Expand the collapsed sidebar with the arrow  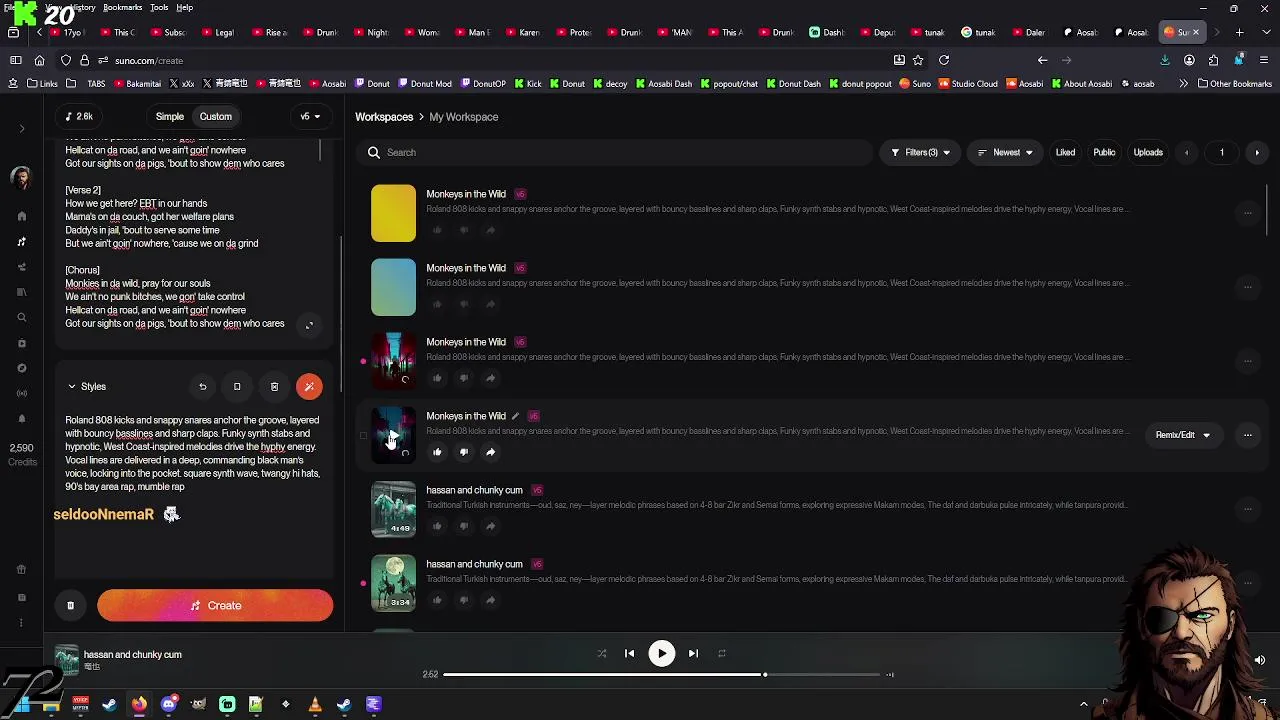click(x=22, y=129)
